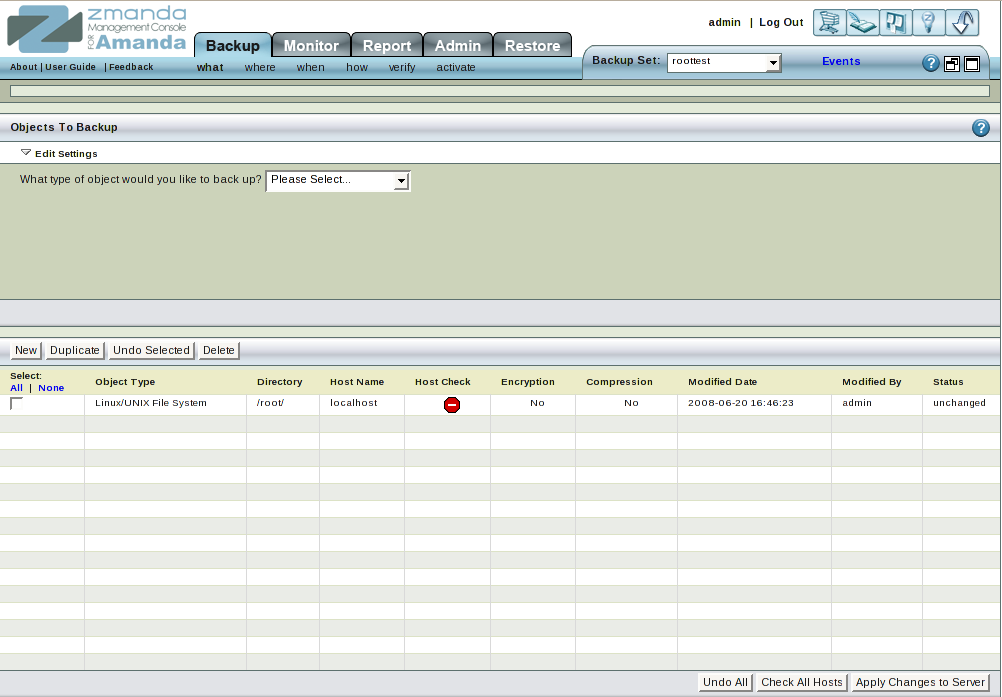1002x697 pixels.
Task: Click the Linux/UNIX File System cell
Action: pyautogui.click(x=151, y=403)
